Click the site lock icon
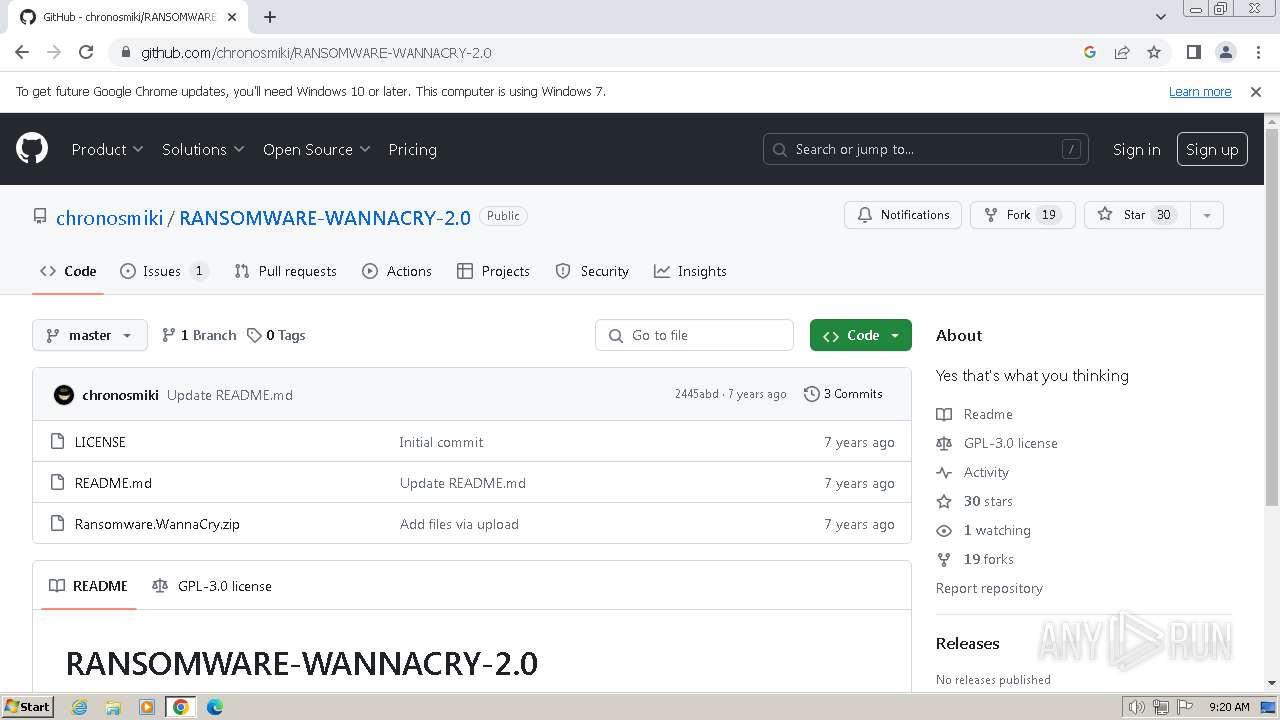Viewport: 1280px width, 720px height. click(x=125, y=52)
